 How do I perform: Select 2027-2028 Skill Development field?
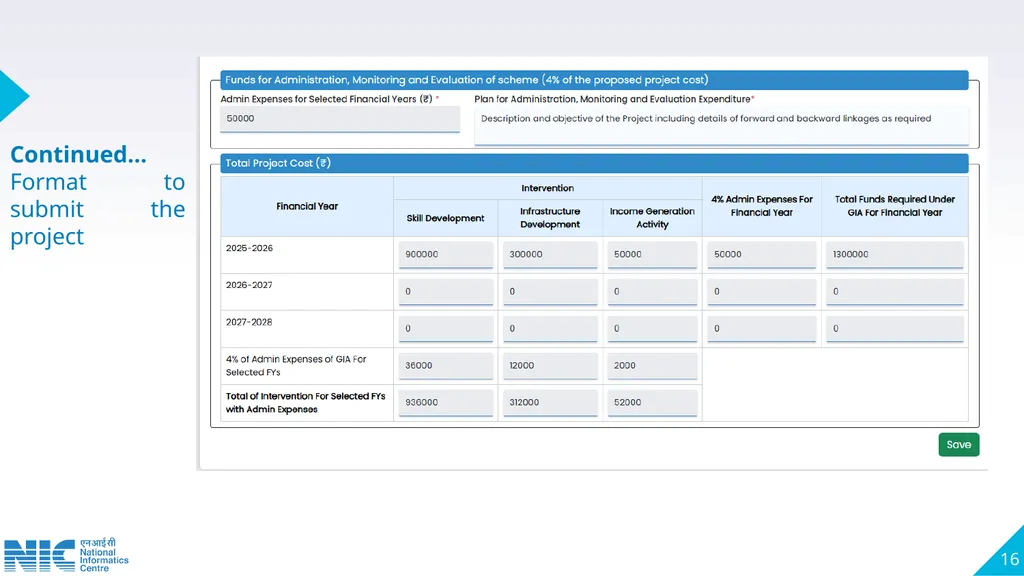445,329
